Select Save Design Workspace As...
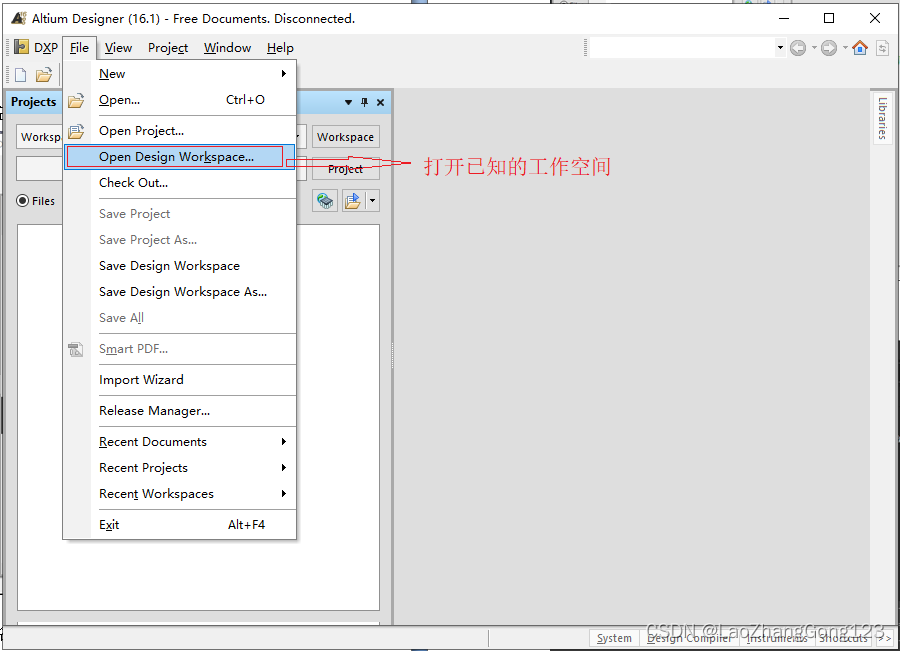This screenshot has width=900, height=651. pyautogui.click(x=180, y=292)
